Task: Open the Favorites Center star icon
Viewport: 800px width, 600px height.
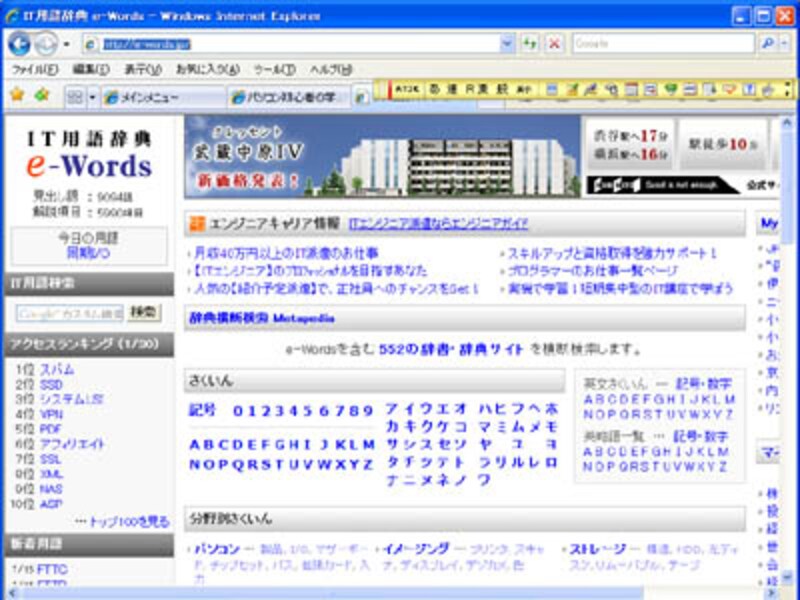Action: click(x=16, y=96)
